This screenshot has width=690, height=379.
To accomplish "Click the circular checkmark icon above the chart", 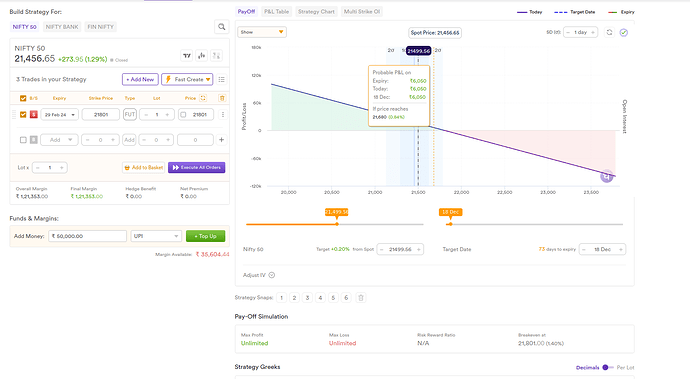I will (x=624, y=33).
